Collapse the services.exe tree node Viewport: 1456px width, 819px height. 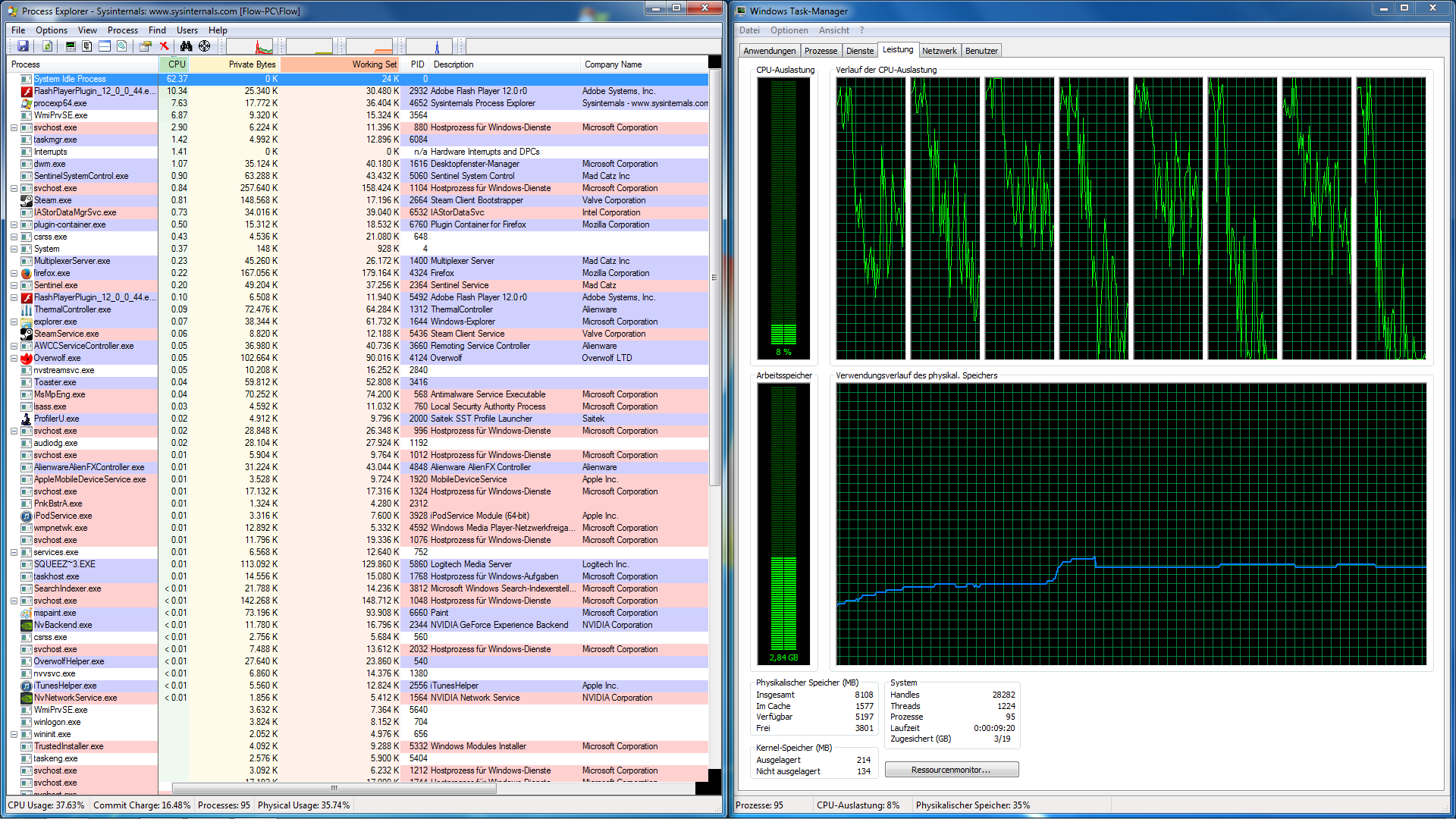[x=14, y=552]
